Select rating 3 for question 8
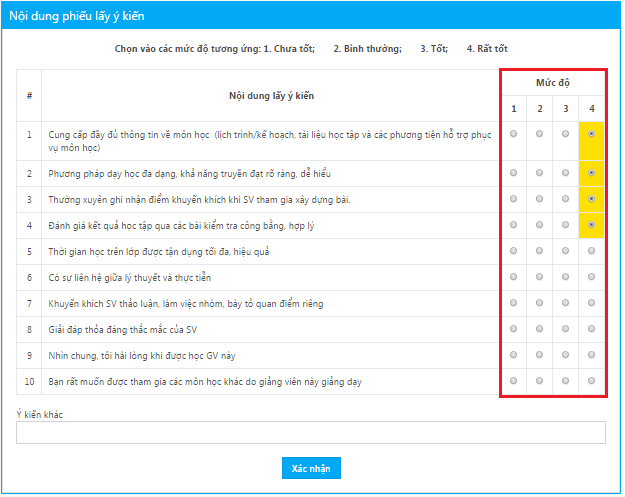Image resolution: width=625 pixels, height=497 pixels. click(566, 329)
